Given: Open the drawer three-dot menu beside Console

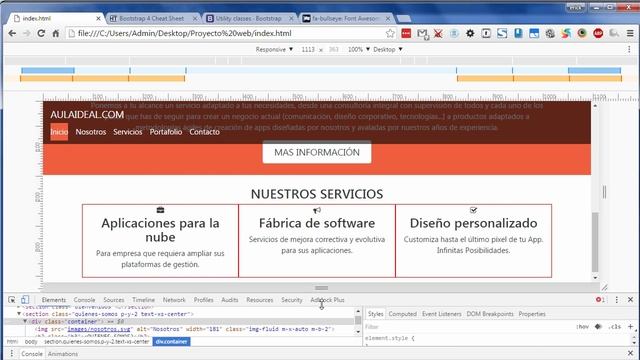Looking at the screenshot, I should tap(11, 353).
